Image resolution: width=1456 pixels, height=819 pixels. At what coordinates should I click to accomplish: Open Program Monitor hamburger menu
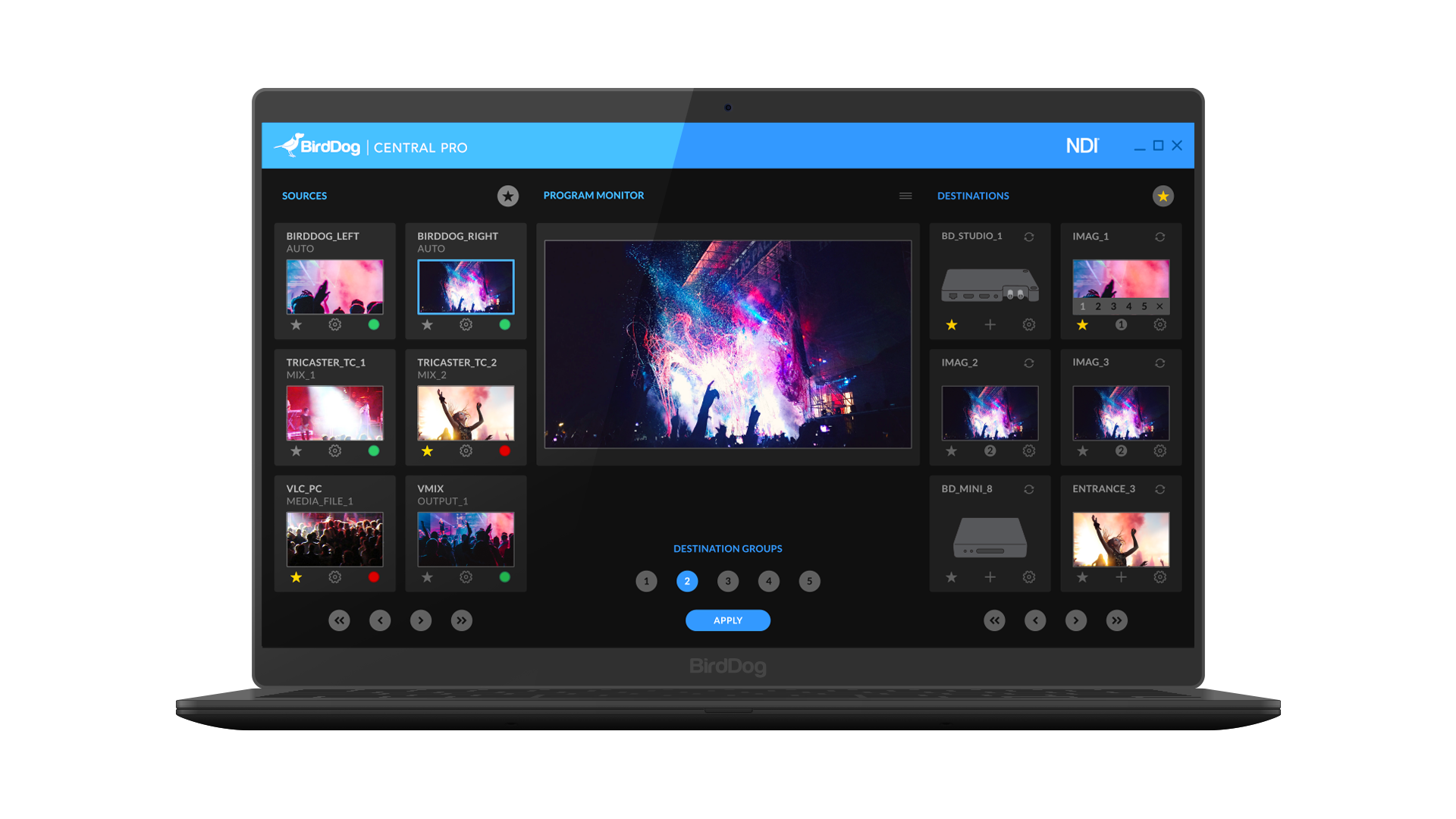(905, 196)
